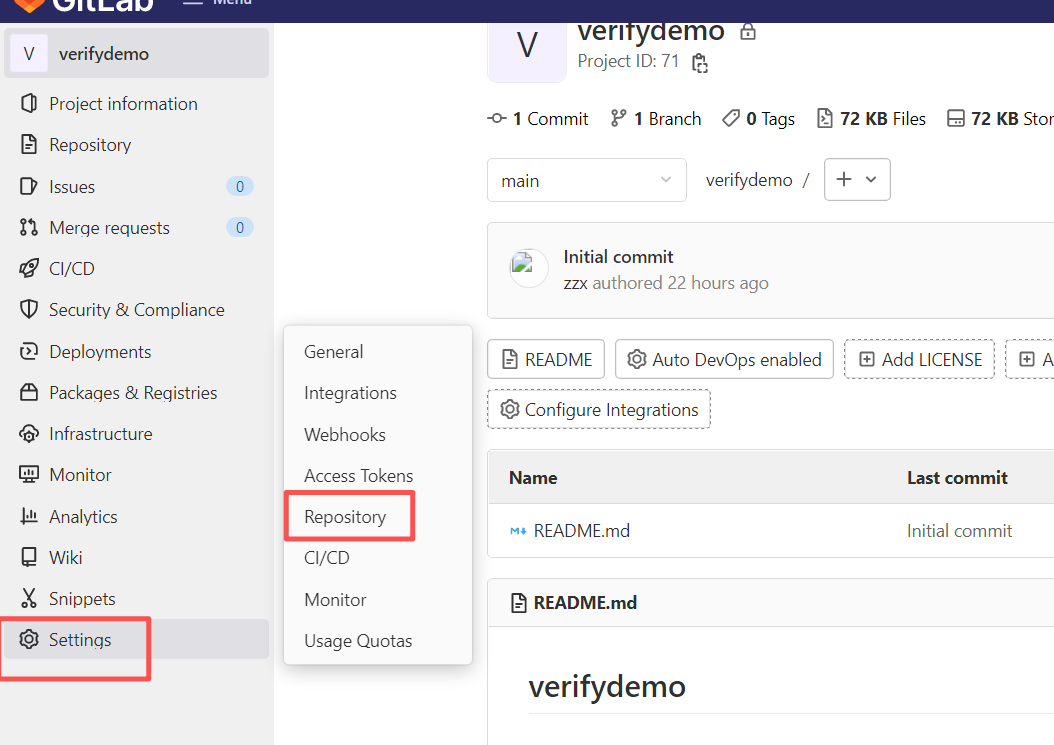The width and height of the screenshot is (1054, 745).
Task: Click the README button
Action: (546, 359)
